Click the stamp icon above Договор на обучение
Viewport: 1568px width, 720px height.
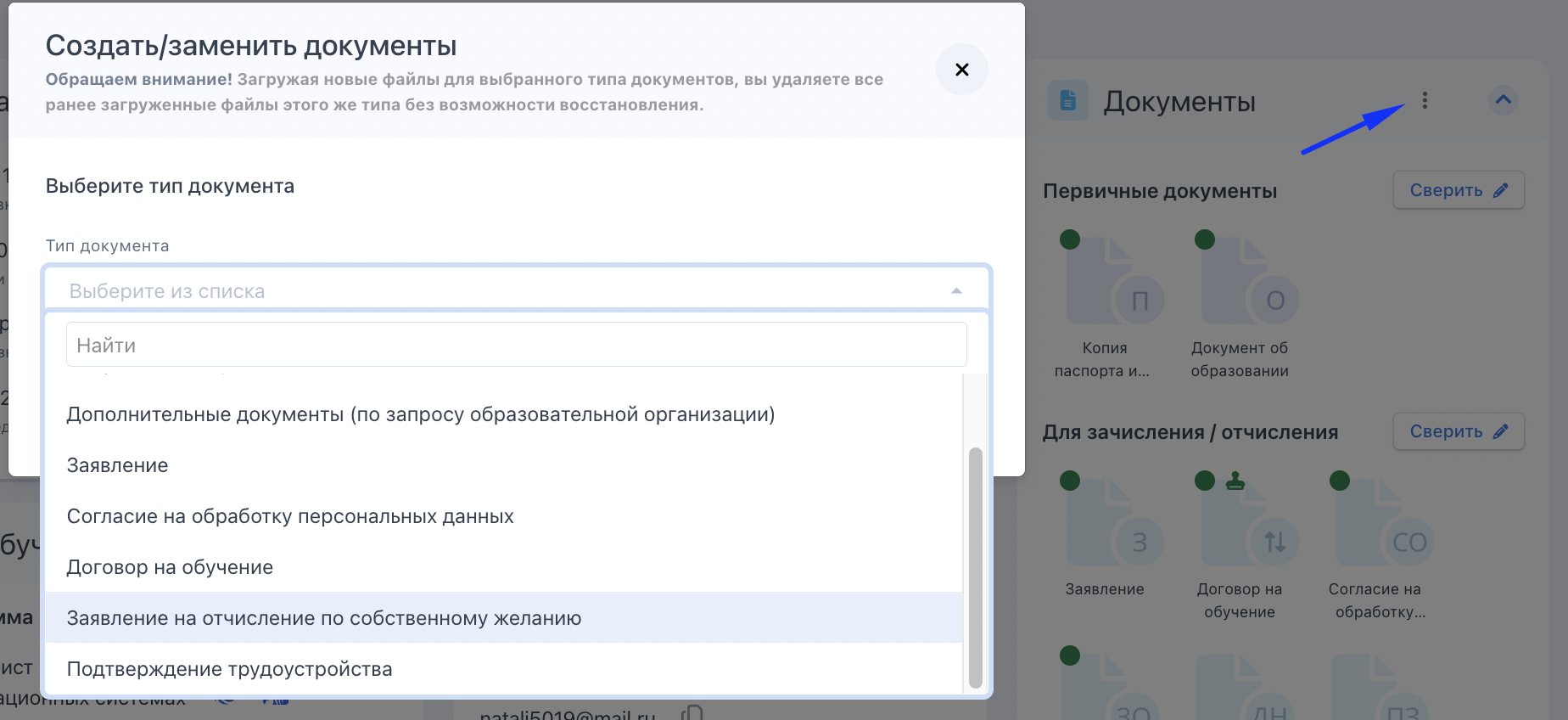click(1235, 481)
